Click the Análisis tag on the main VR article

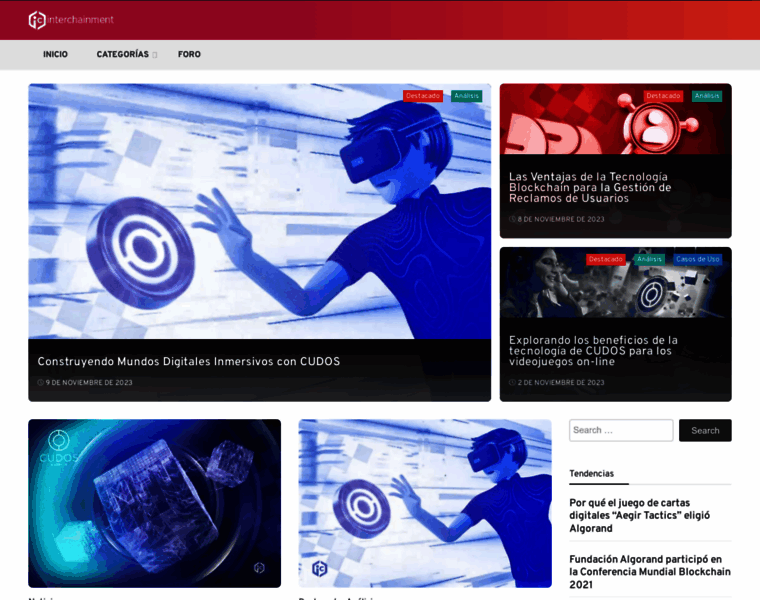466,96
